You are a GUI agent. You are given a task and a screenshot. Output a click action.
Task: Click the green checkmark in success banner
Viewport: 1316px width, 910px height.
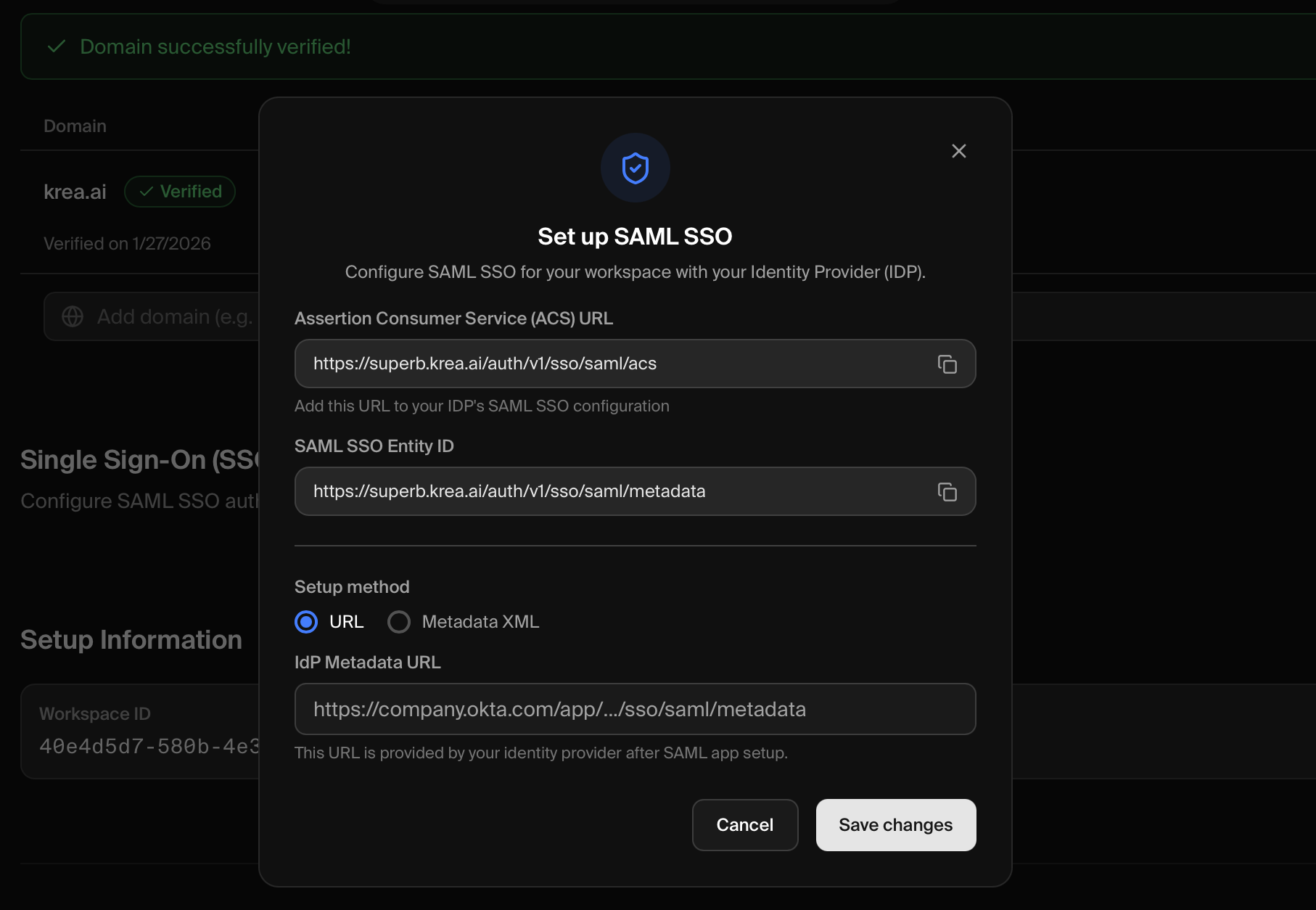pos(57,46)
